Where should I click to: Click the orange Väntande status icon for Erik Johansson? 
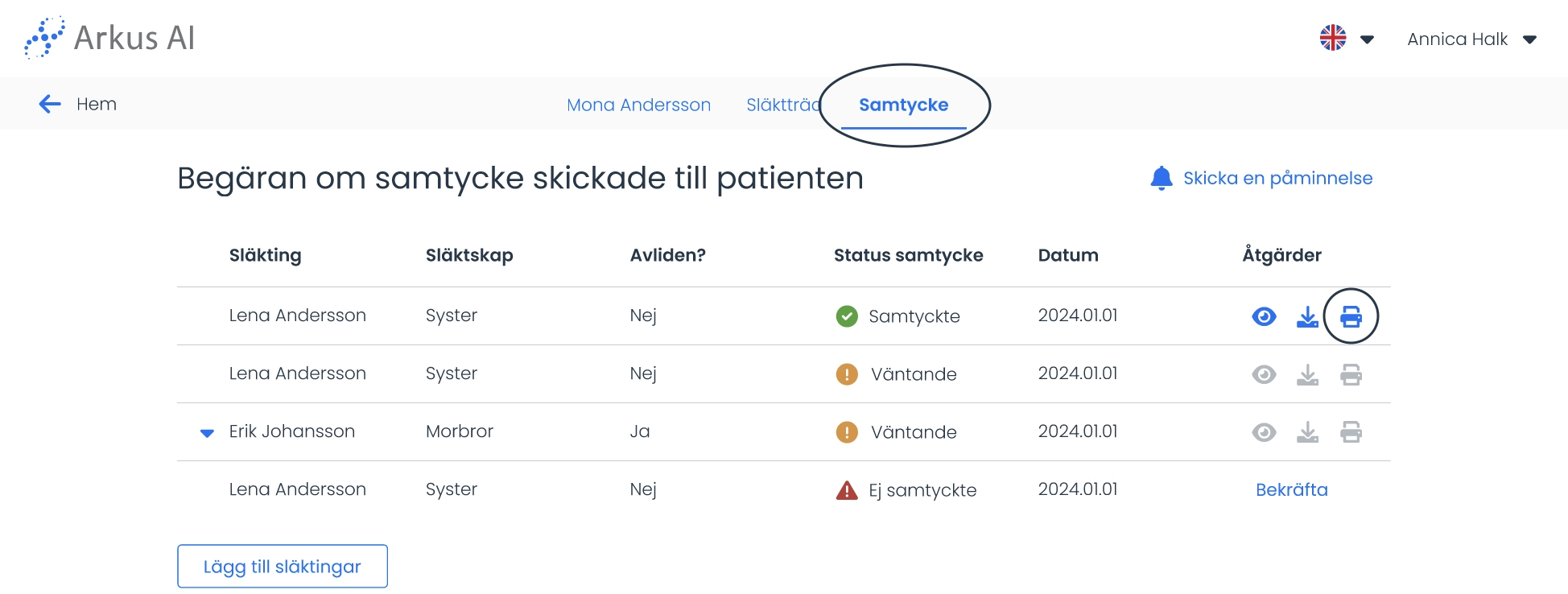(x=847, y=432)
